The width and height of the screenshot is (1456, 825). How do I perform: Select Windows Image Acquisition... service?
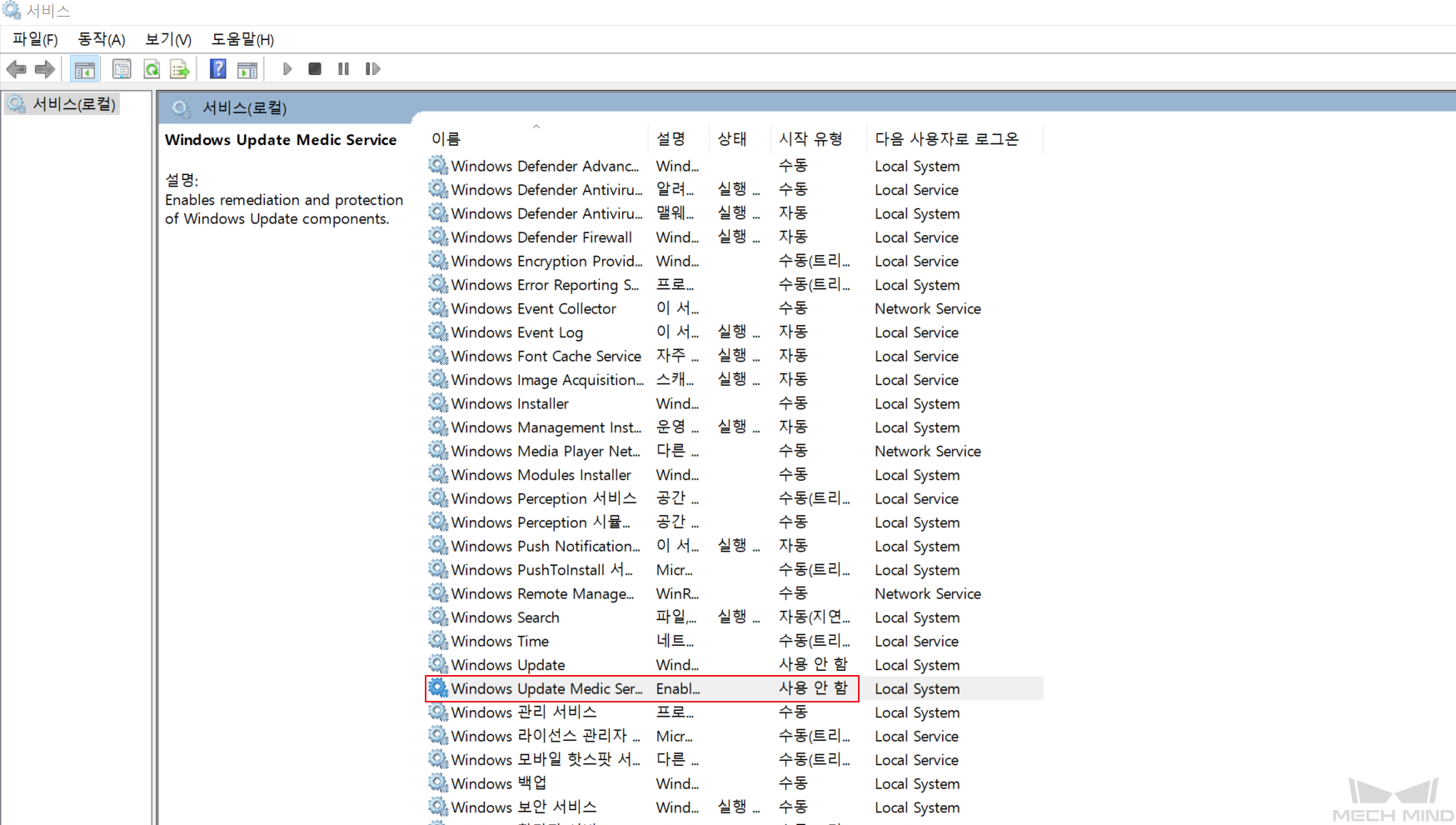click(x=734, y=379)
